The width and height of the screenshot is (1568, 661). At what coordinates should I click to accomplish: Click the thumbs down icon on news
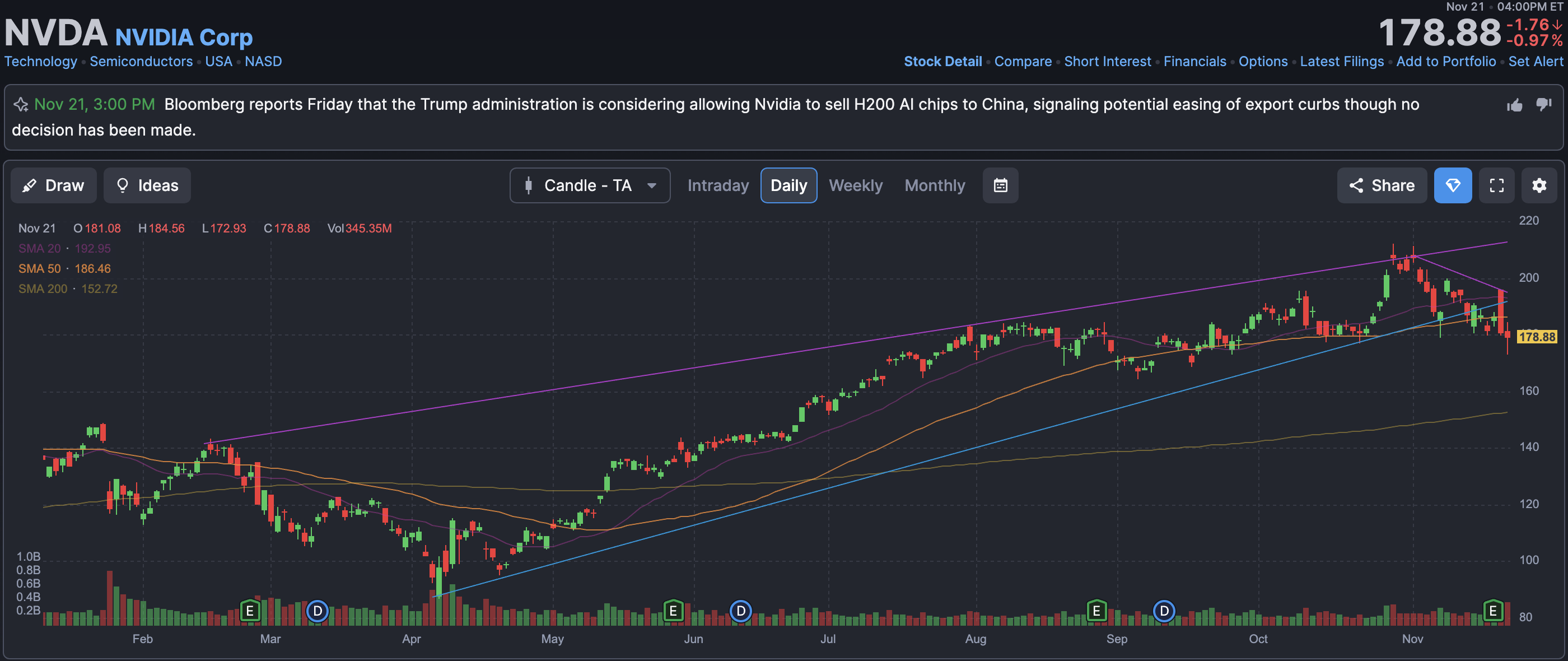[x=1544, y=104]
